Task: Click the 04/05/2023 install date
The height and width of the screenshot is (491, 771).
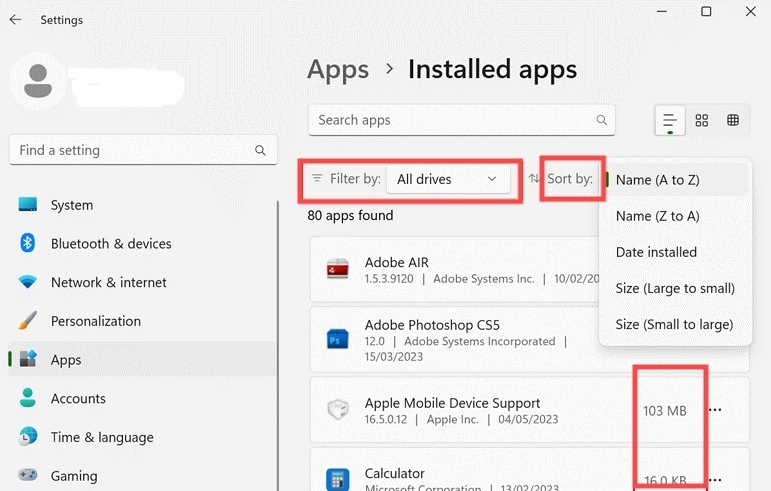Action: (528, 419)
